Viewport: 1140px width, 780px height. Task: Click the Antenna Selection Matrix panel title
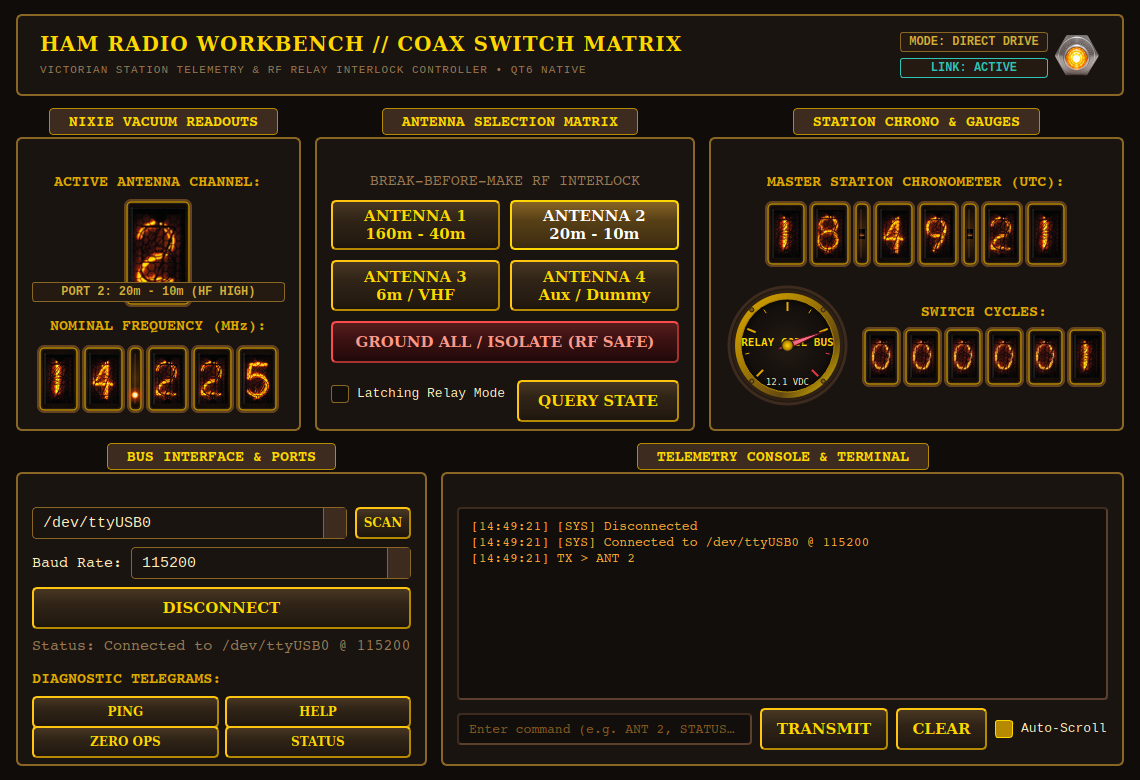510,121
